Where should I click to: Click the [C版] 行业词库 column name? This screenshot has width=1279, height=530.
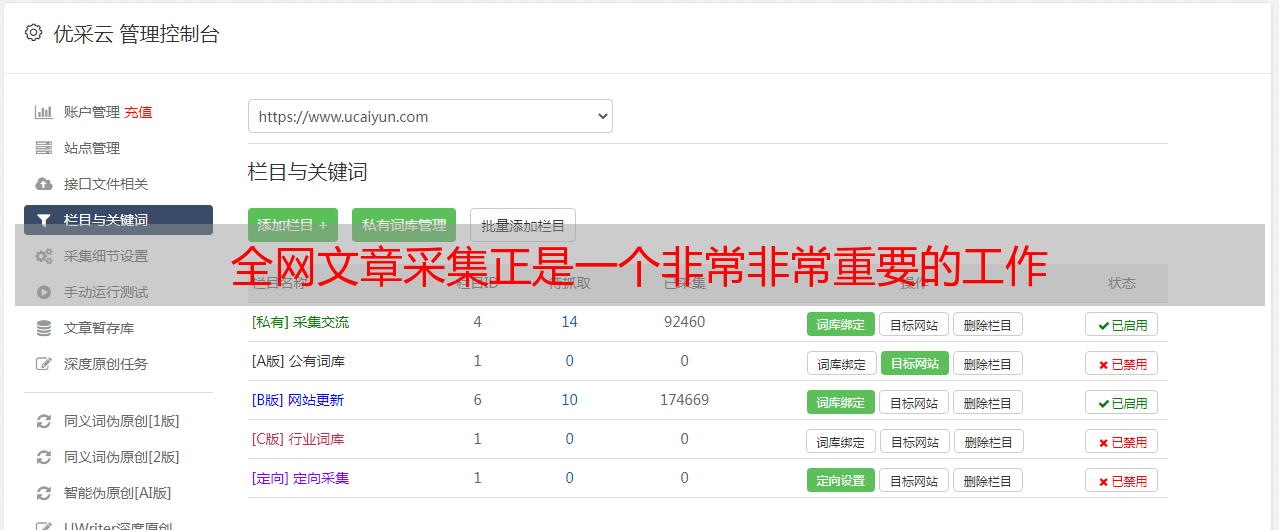click(x=298, y=439)
